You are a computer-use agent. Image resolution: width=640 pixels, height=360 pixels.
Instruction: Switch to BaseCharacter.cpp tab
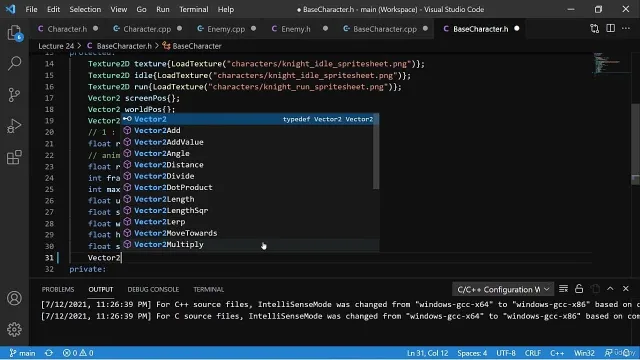[x=385, y=29]
